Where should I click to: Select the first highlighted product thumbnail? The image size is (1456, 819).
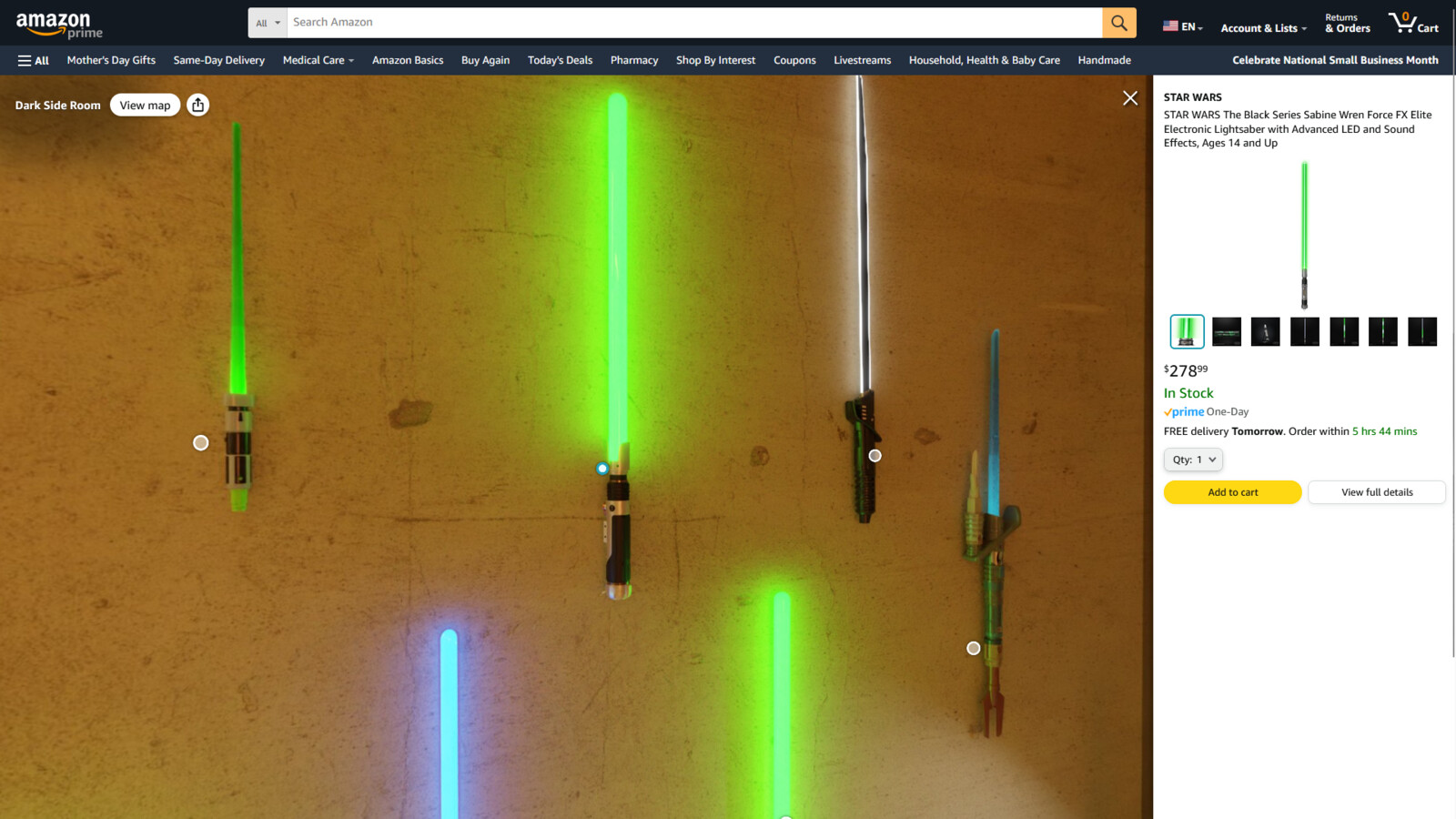tap(1187, 332)
